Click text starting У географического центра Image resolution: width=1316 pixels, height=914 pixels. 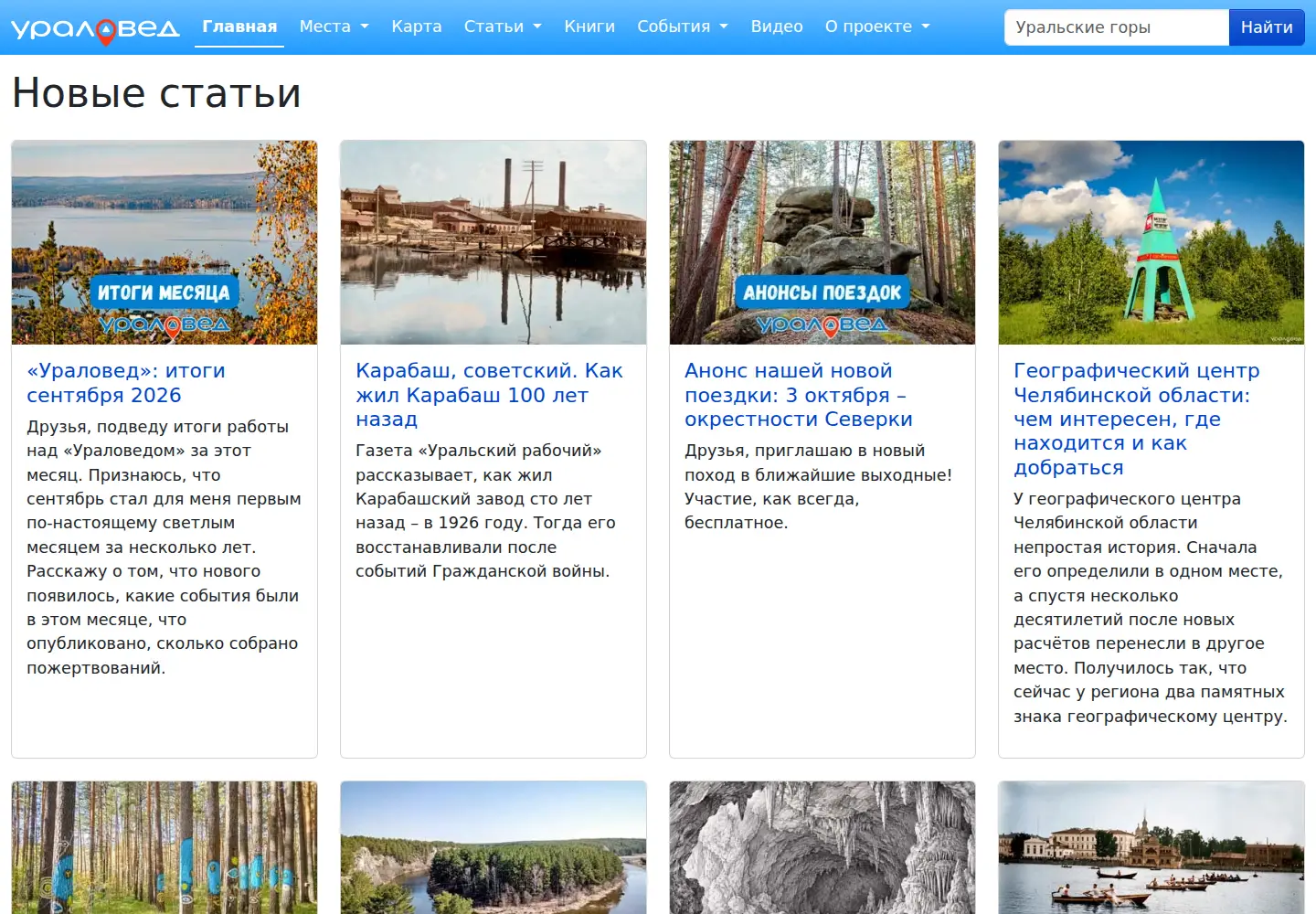[1150, 608]
